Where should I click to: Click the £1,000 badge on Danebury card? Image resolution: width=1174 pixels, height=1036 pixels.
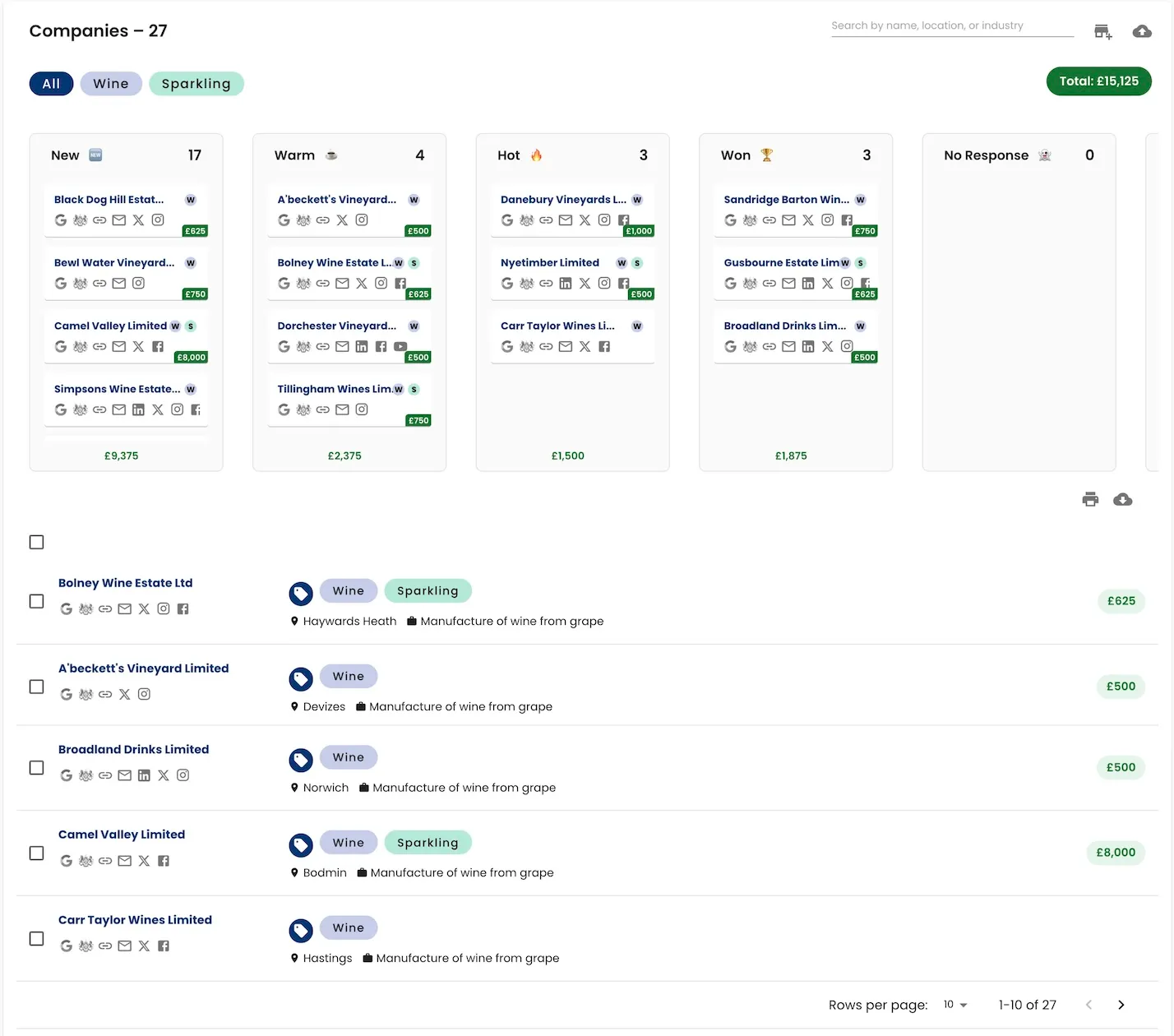[x=639, y=231]
